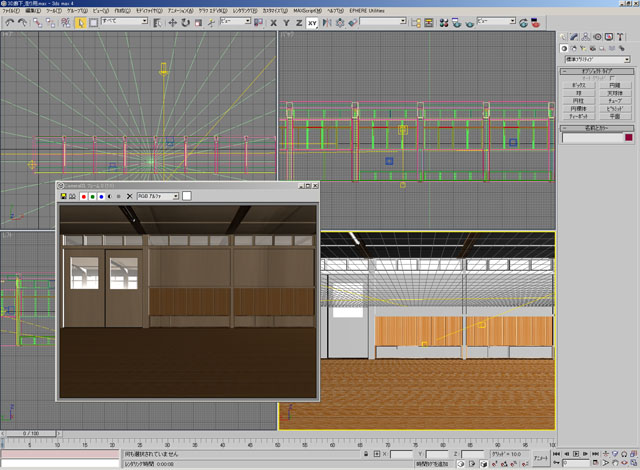Select the Cameras category in Create panel
This screenshot has width=640, height=470.
click(592, 48)
